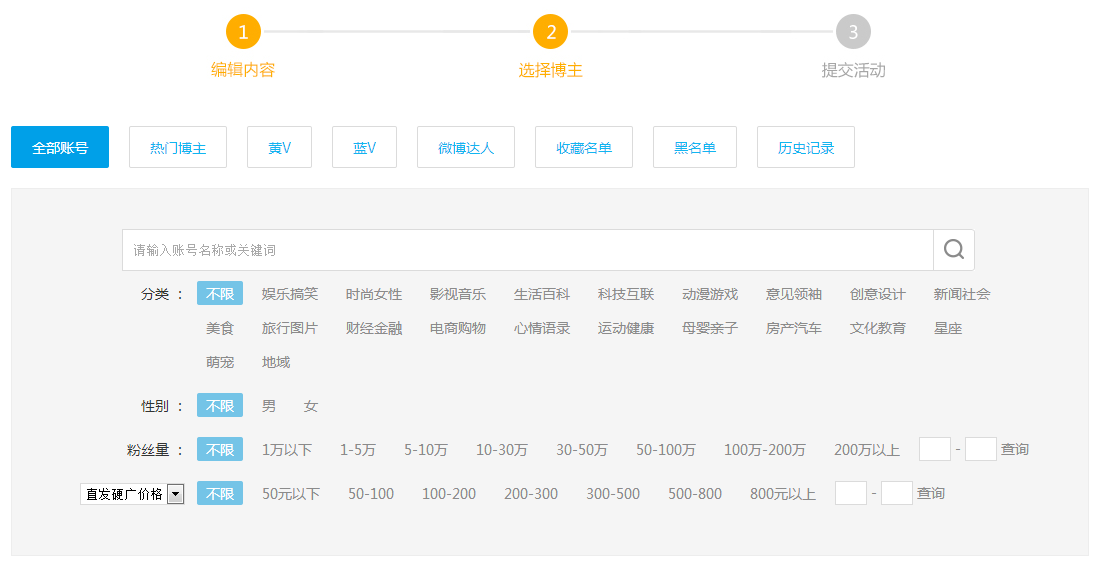Click the magnifier search icon
The image size is (1097, 564).
pos(953,250)
